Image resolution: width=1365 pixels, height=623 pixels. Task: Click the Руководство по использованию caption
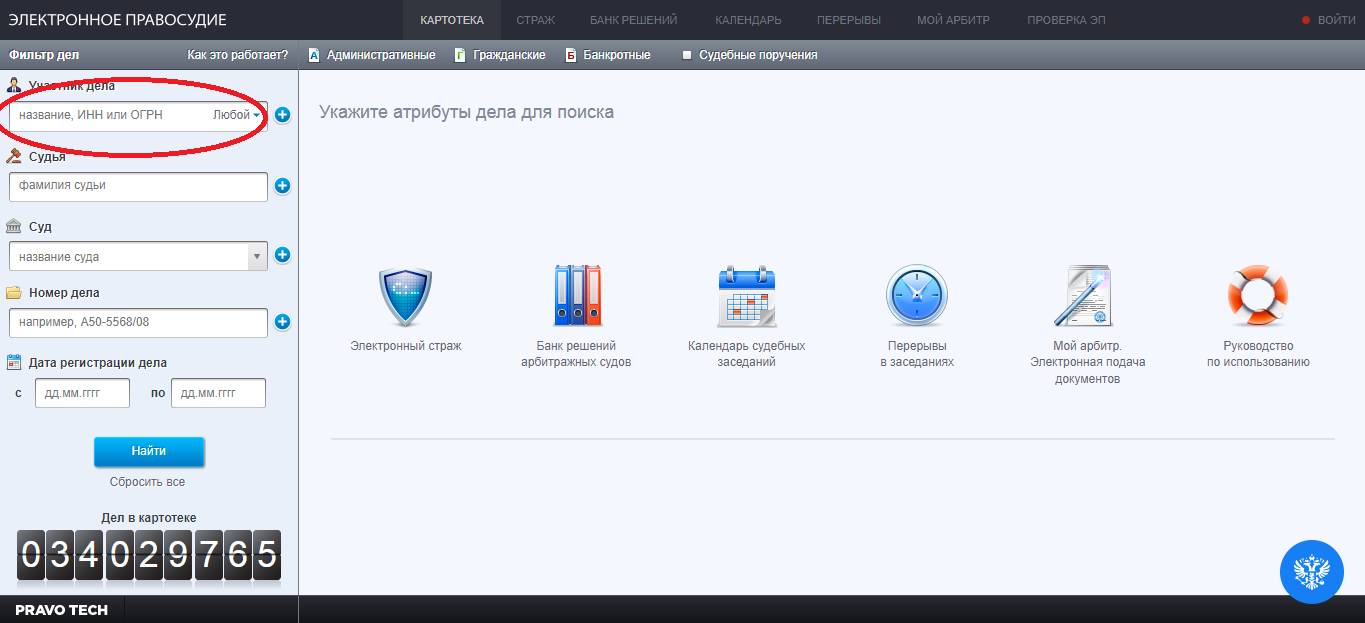(1258, 354)
